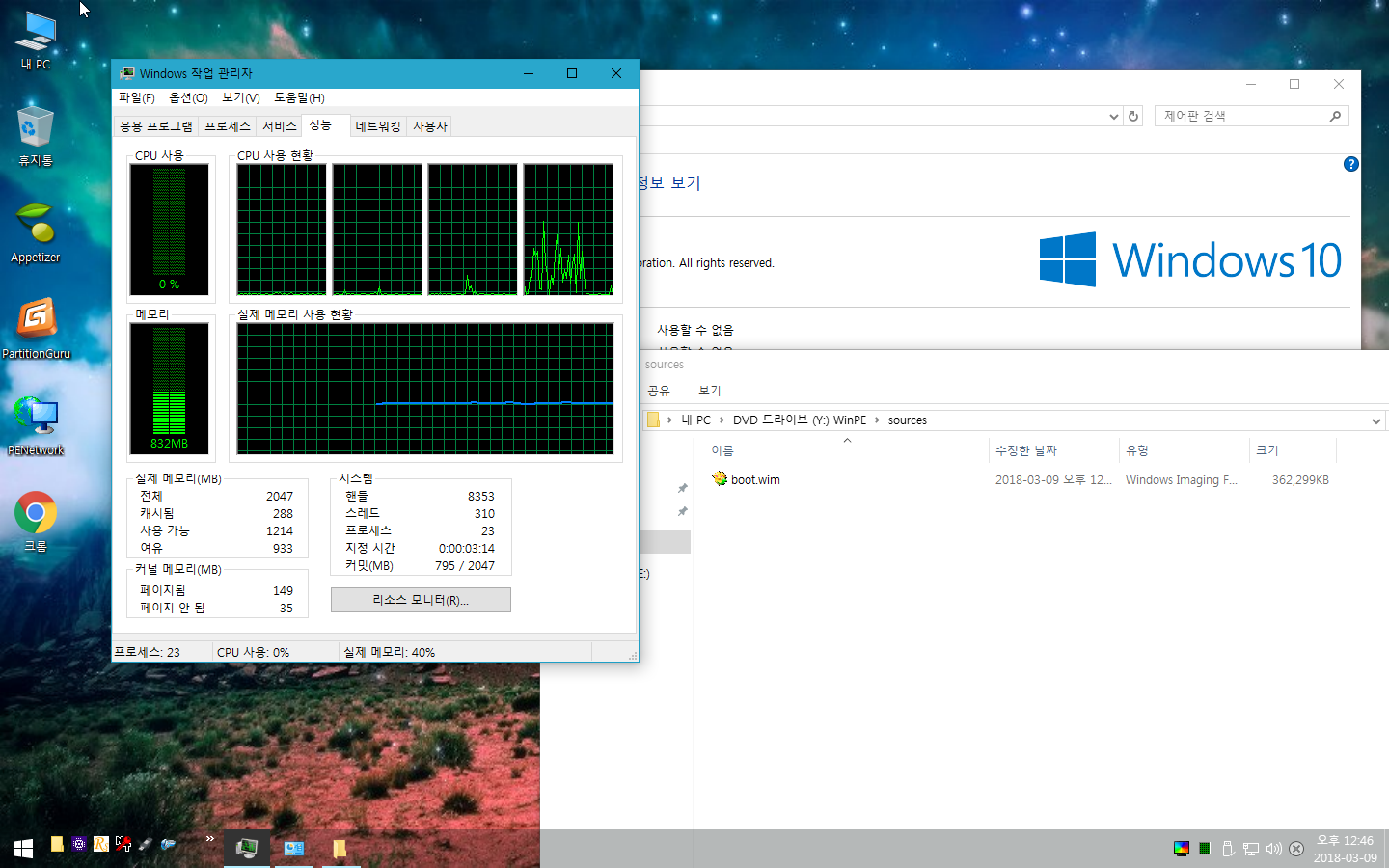
Task: Expand the Explorer address bar dropdown
Action: coord(1376,420)
